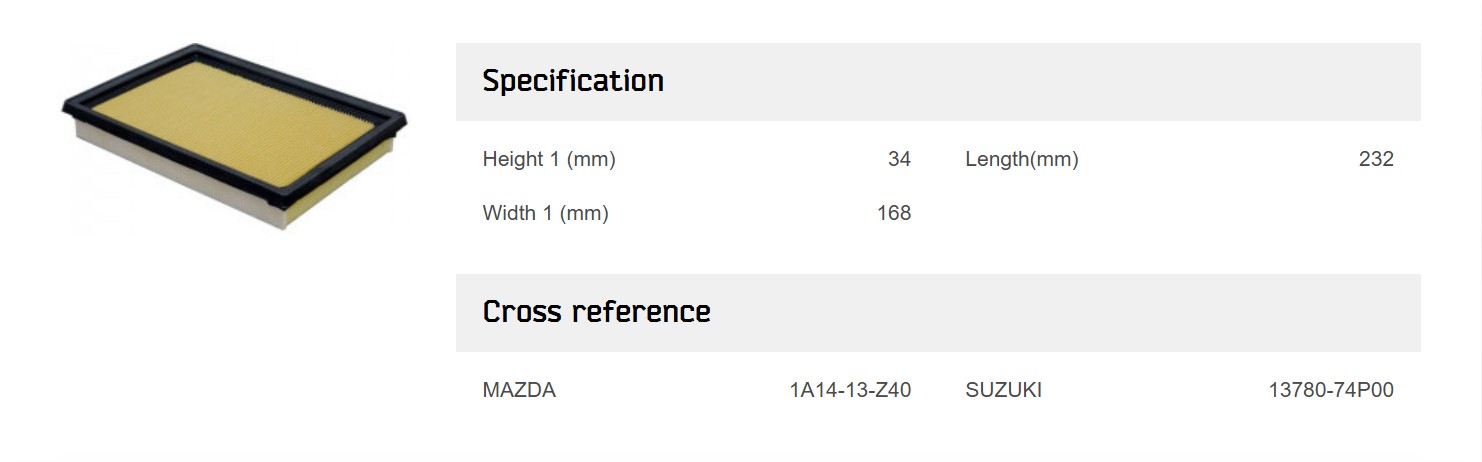
Task: Click the SUZUKI brand name
Action: (1003, 390)
